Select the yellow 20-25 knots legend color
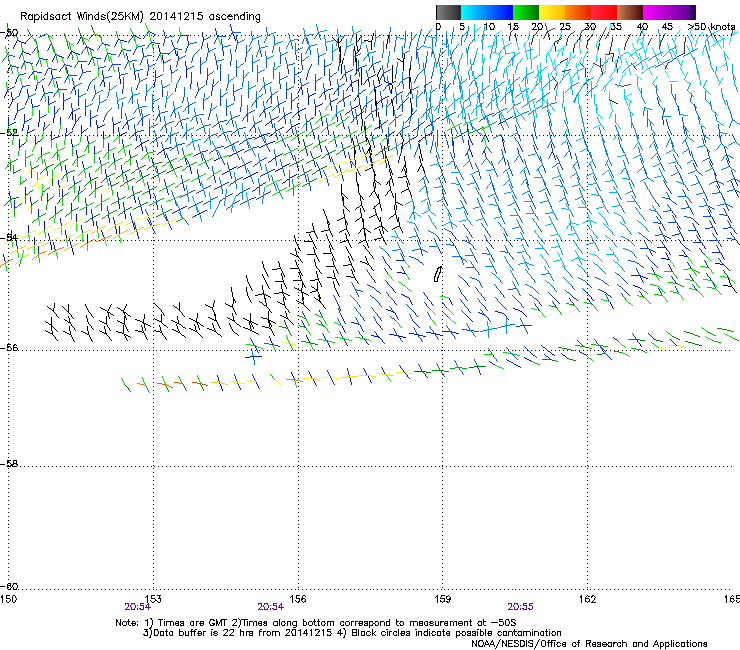 coord(552,12)
